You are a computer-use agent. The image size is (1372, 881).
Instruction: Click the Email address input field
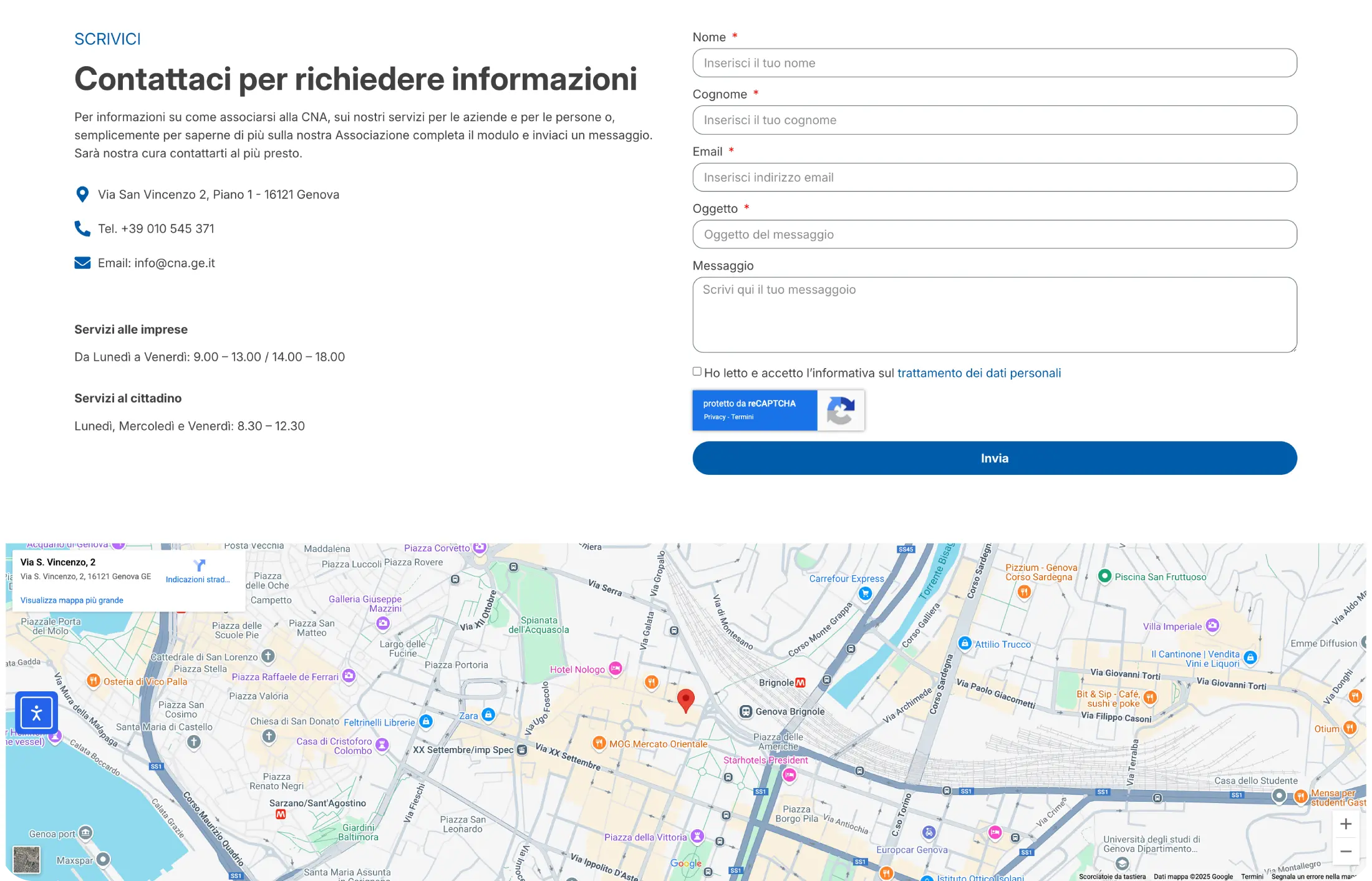[994, 178]
